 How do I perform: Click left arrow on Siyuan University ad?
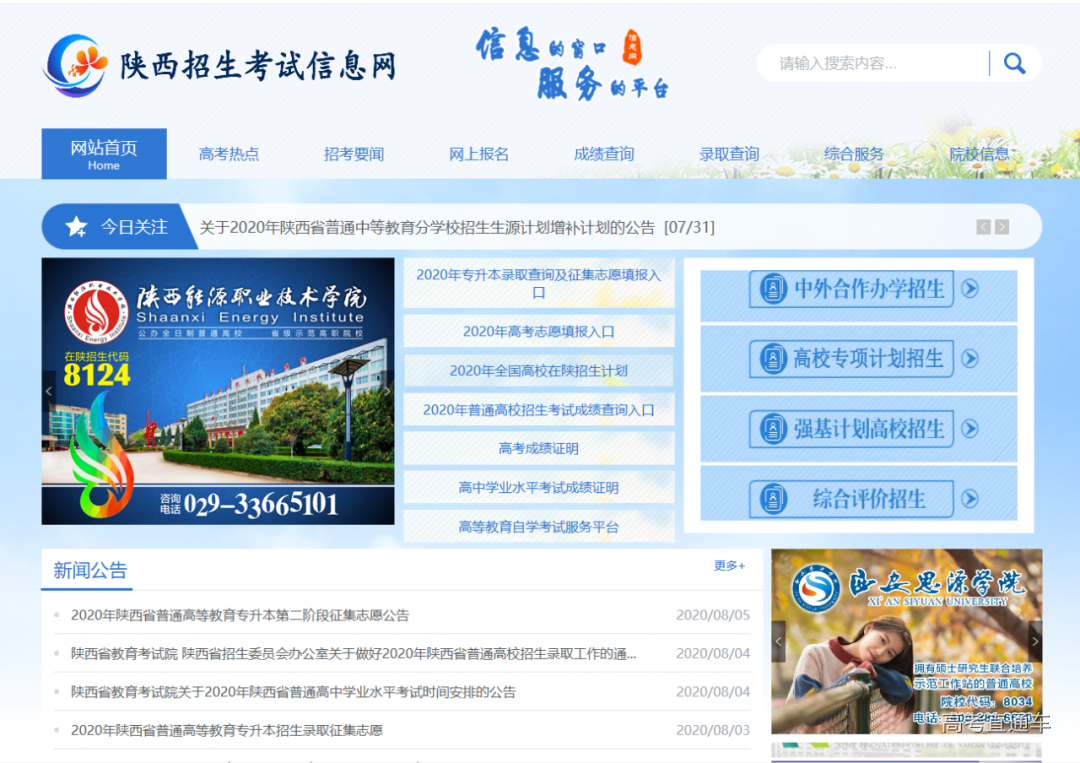coord(779,641)
